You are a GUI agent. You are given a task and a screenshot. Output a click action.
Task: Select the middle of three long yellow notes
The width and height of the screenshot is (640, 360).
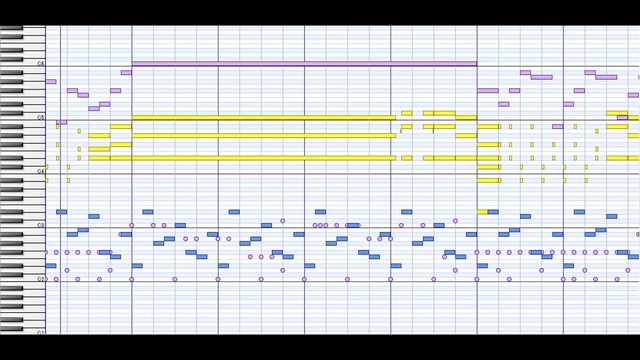pos(264,136)
